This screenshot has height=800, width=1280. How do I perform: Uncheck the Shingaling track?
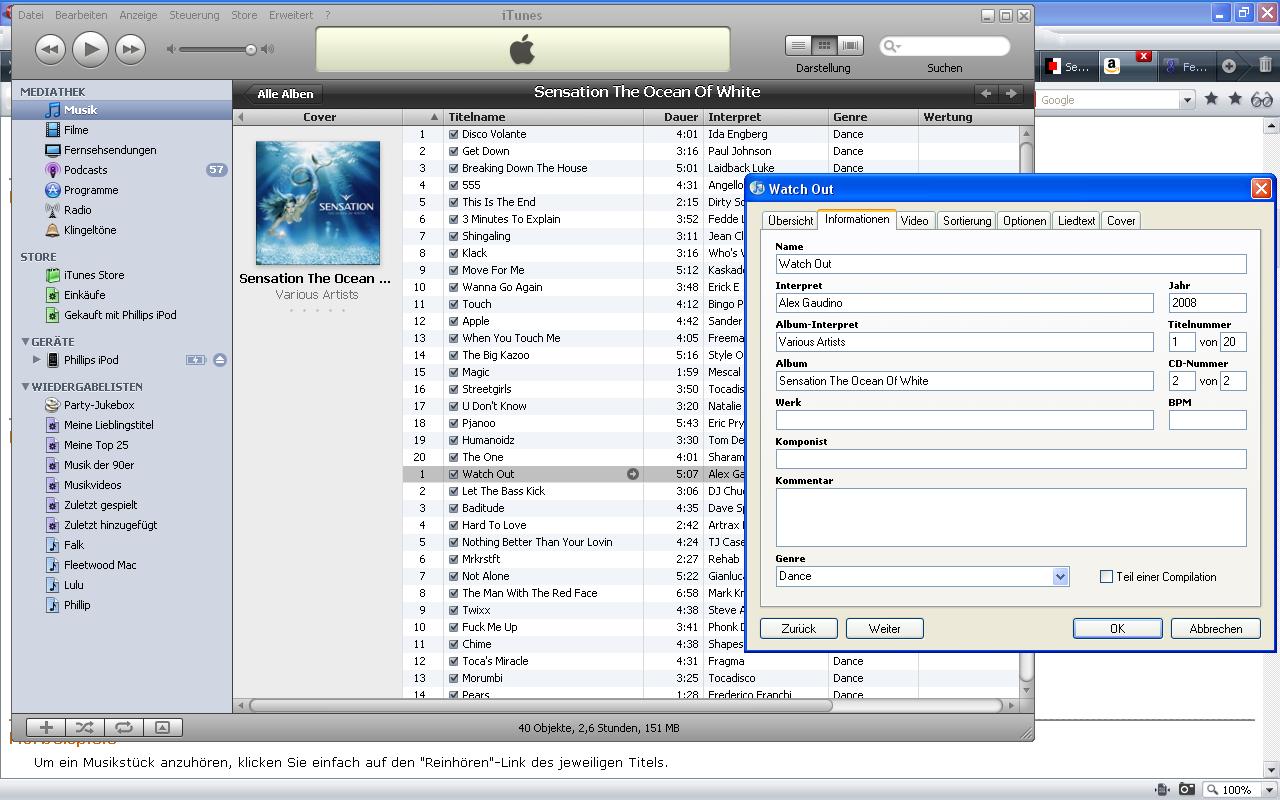454,236
